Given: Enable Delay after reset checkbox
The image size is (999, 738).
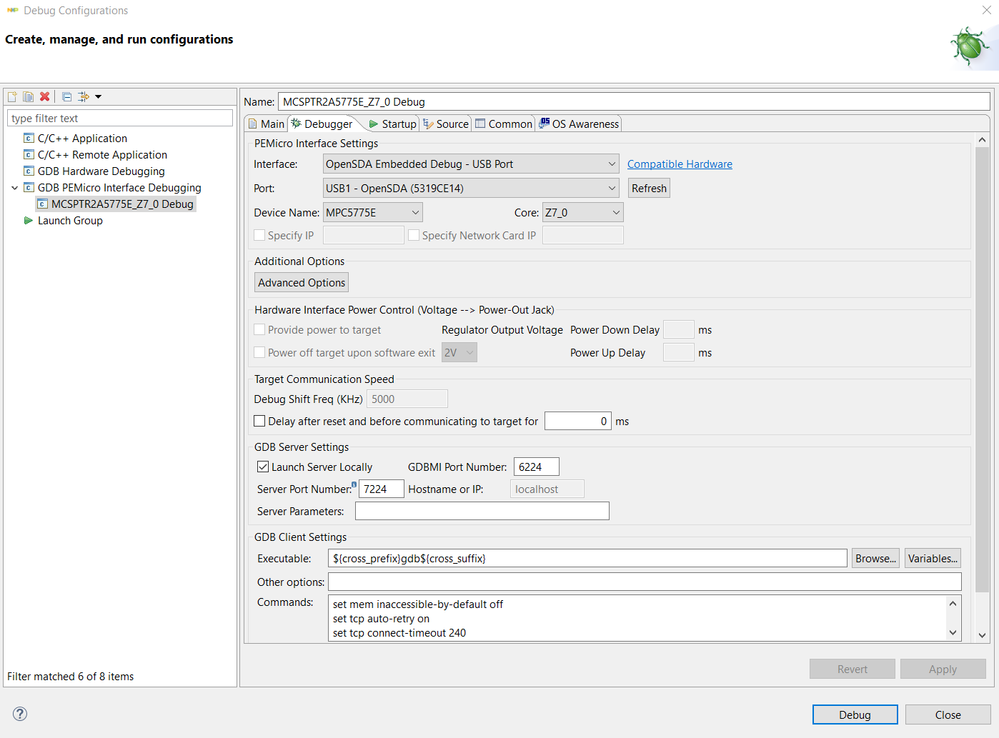Looking at the screenshot, I should coord(261,422).
